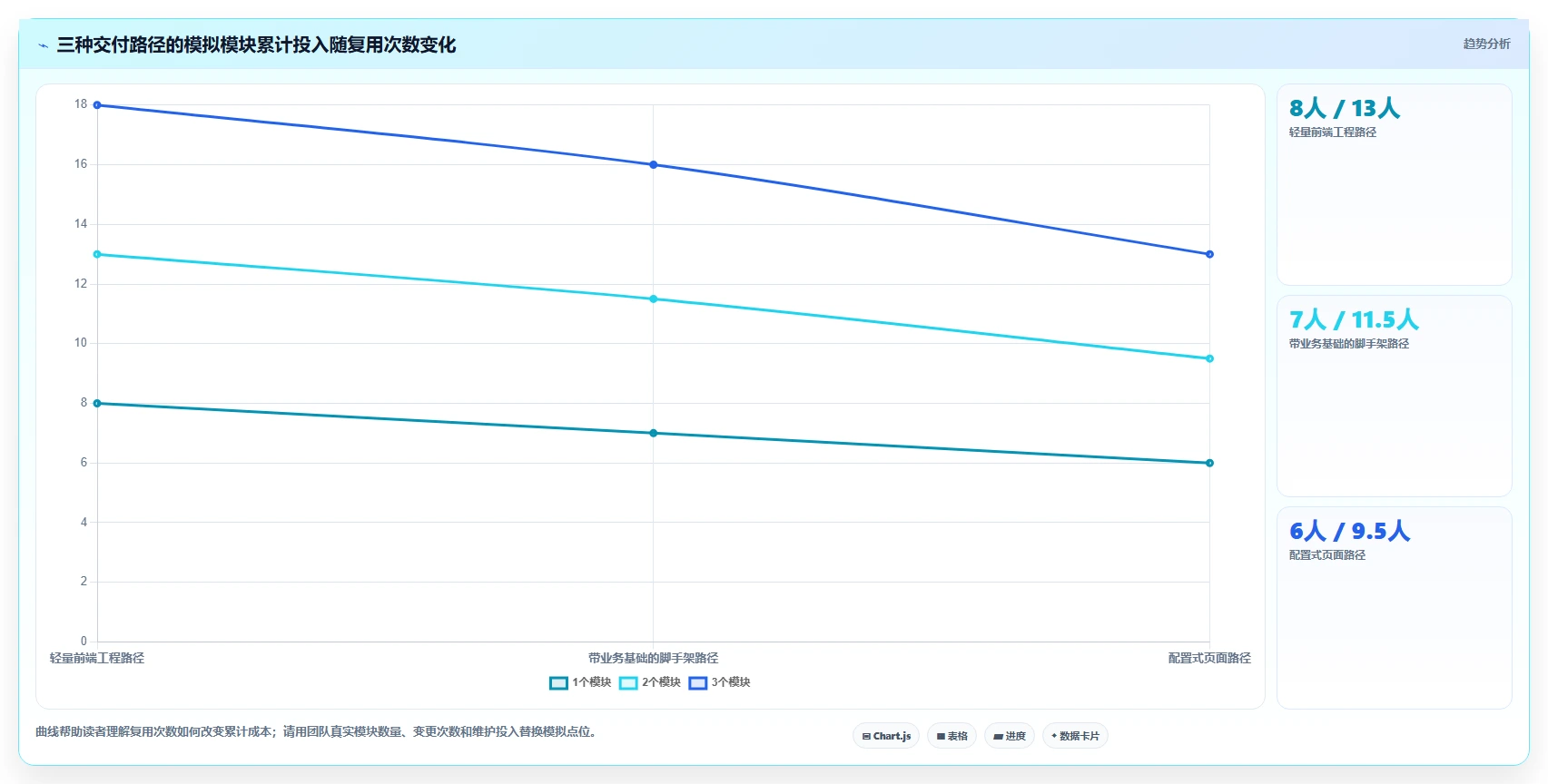The image size is (1548, 784).
Task: Click the footnote text starting with 曲线帮助读者
Action: pos(318,731)
